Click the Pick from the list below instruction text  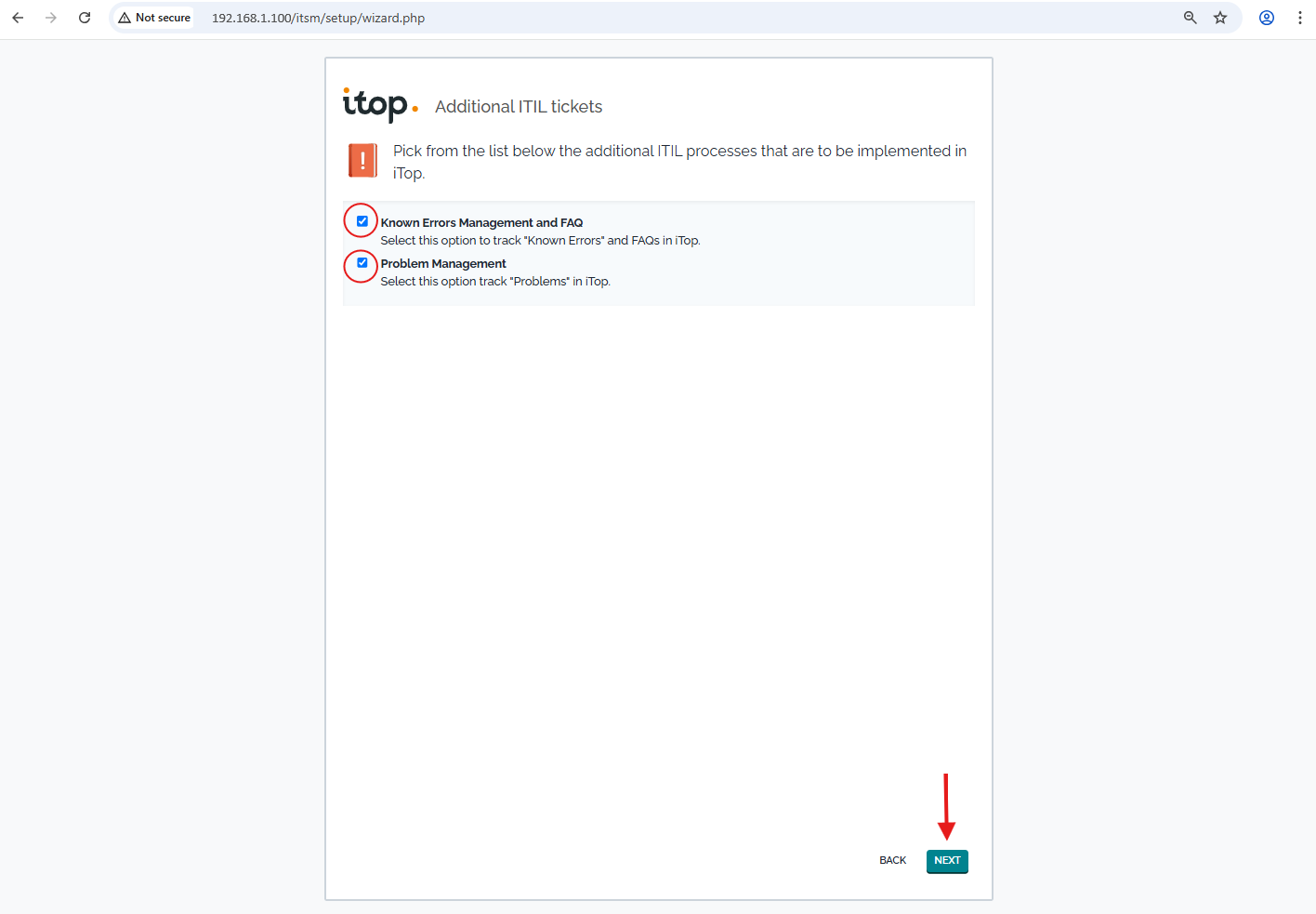click(679, 162)
